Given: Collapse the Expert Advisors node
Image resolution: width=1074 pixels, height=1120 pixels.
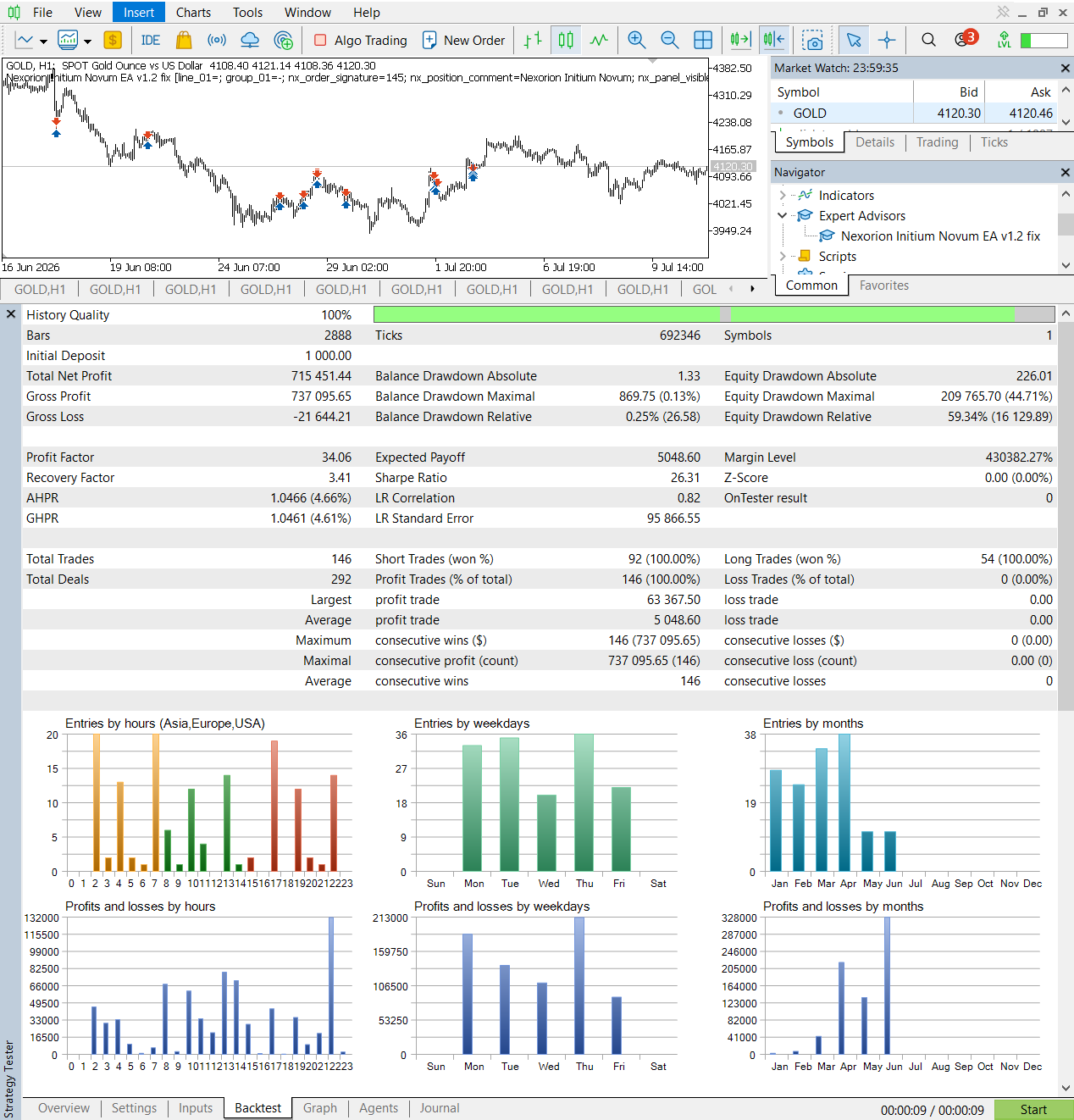Looking at the screenshot, I should (782, 216).
